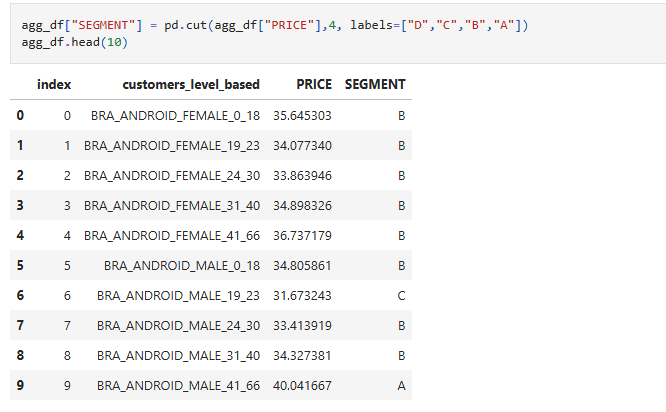This screenshot has height=412, width=666.
Task: Click the BRA_ANDROID_FEMALE_0_18 cell
Action: click(x=174, y=115)
